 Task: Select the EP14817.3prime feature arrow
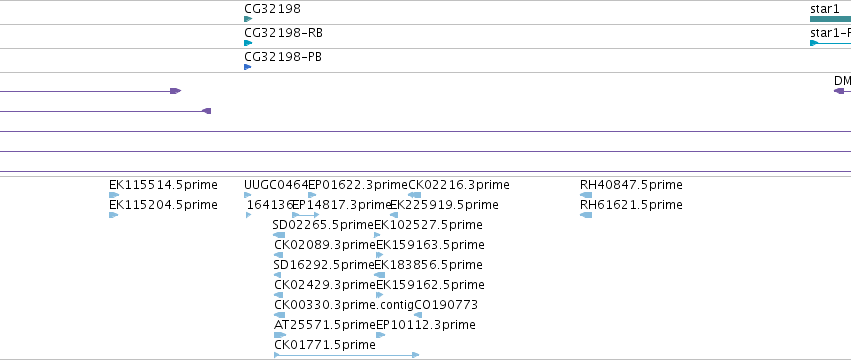(x=306, y=215)
